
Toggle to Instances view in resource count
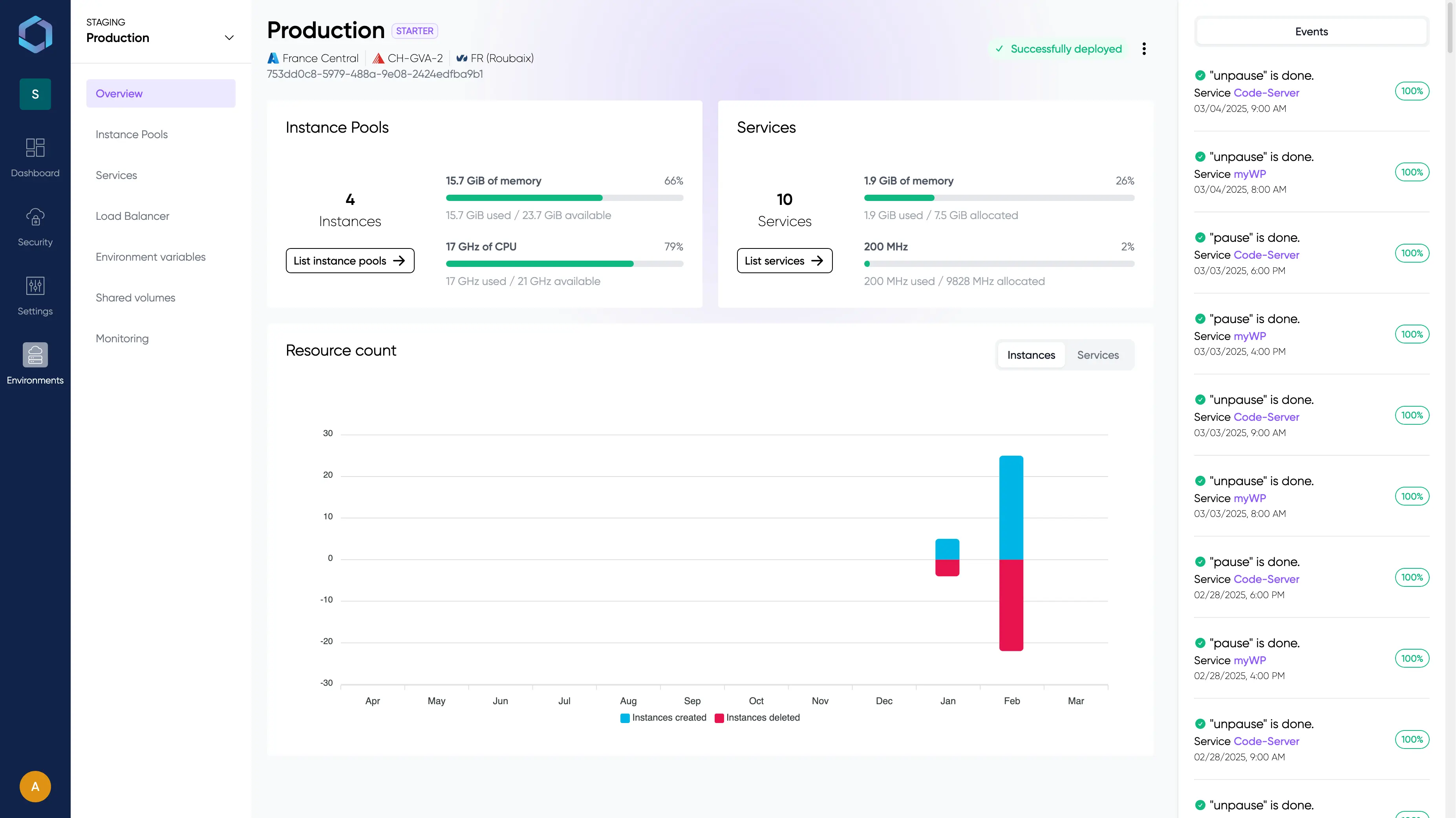(1031, 355)
